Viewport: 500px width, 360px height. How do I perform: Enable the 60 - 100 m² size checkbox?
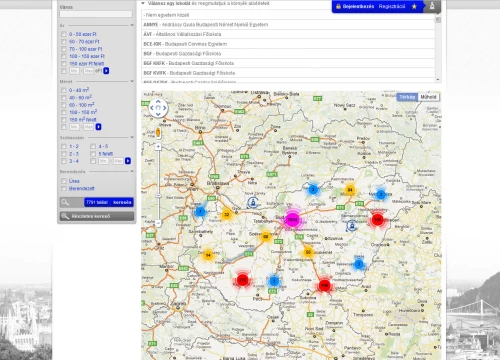tap(64, 105)
